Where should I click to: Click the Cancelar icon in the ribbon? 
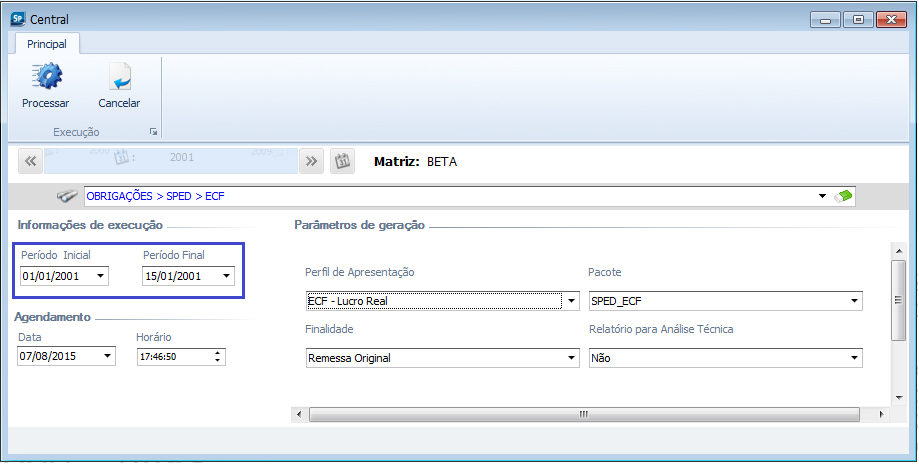tap(119, 77)
